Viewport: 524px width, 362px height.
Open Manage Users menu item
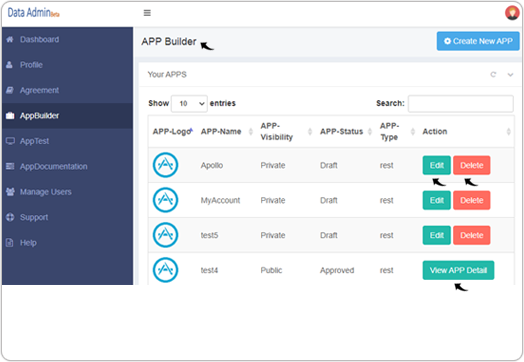[x=67, y=192]
